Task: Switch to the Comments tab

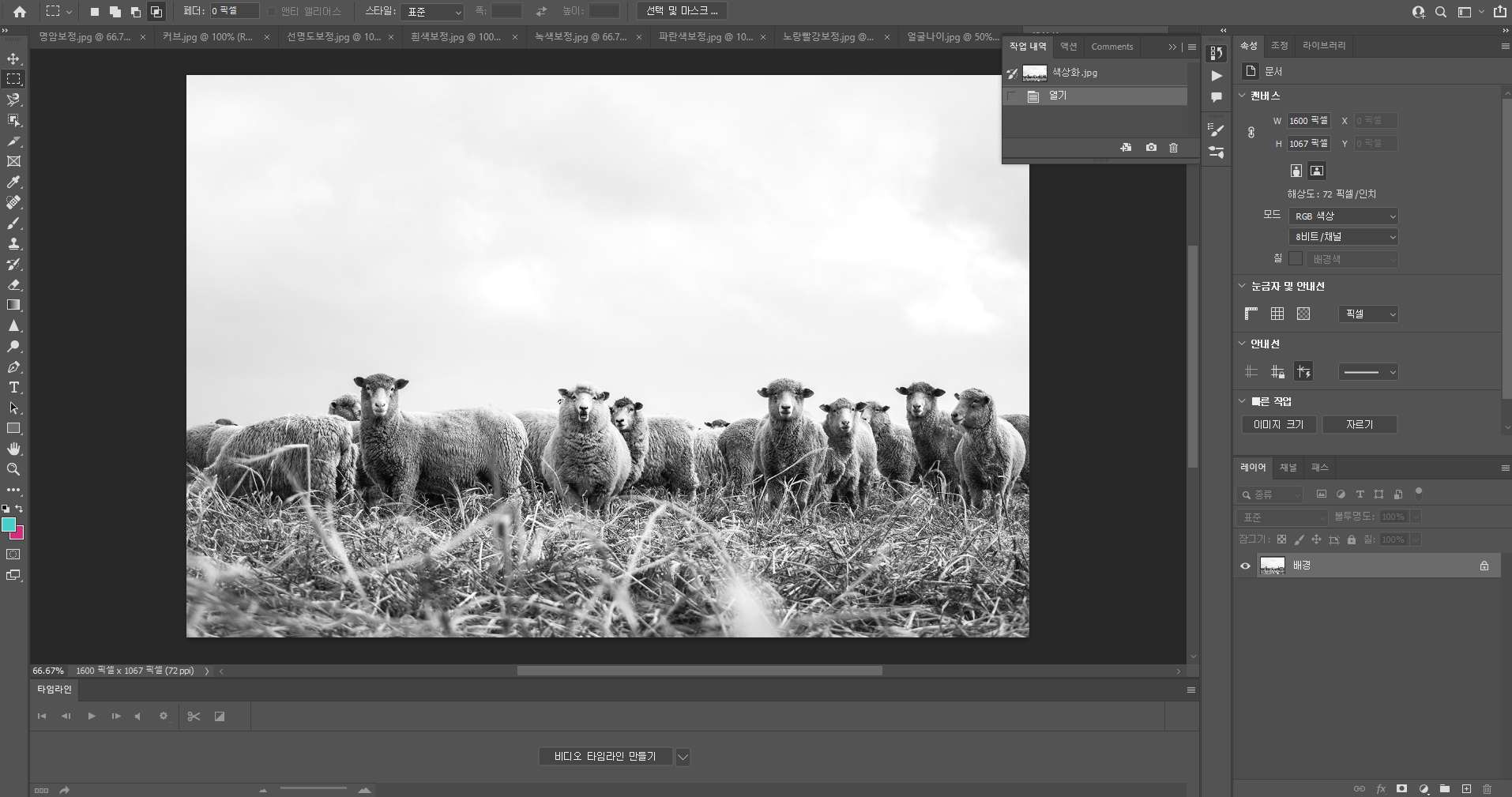Action: pos(1112,47)
